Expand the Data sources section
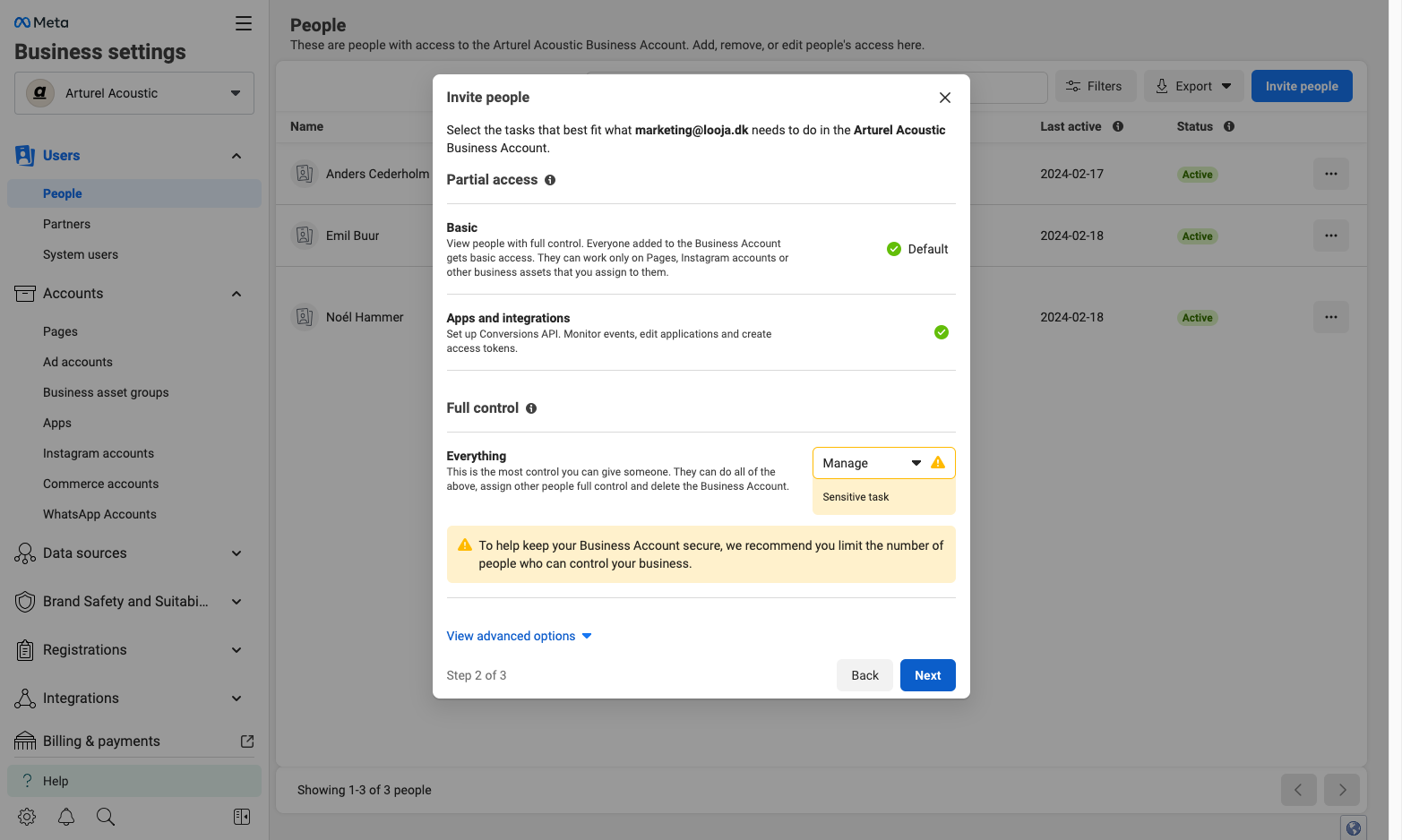 pyautogui.click(x=237, y=553)
